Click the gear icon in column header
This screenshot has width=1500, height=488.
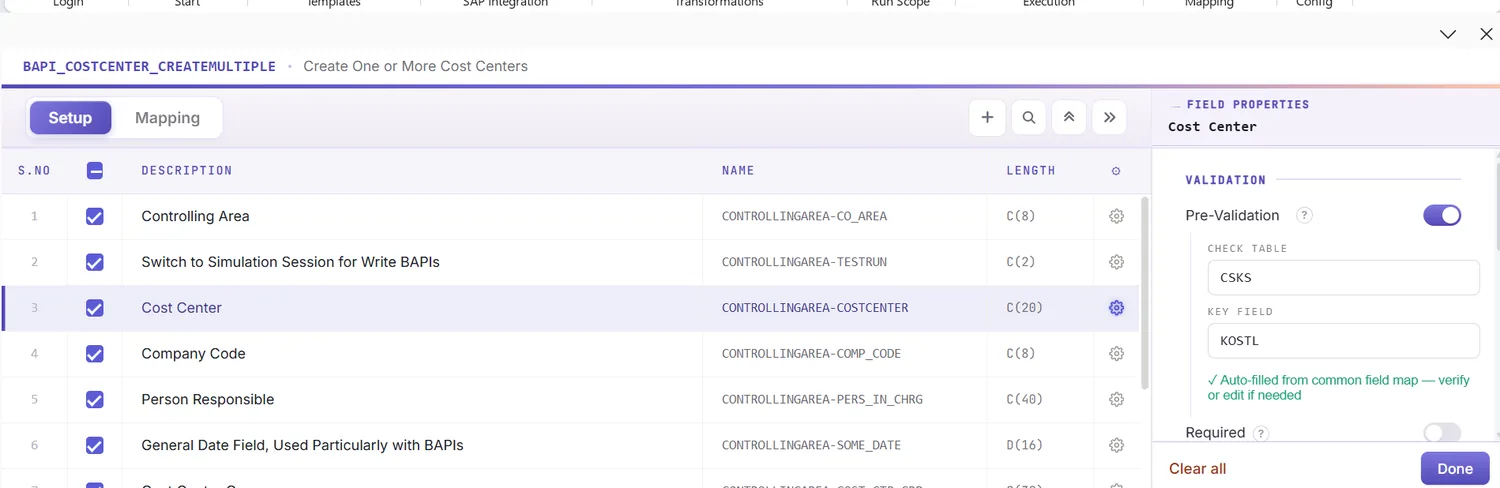[1116, 171]
